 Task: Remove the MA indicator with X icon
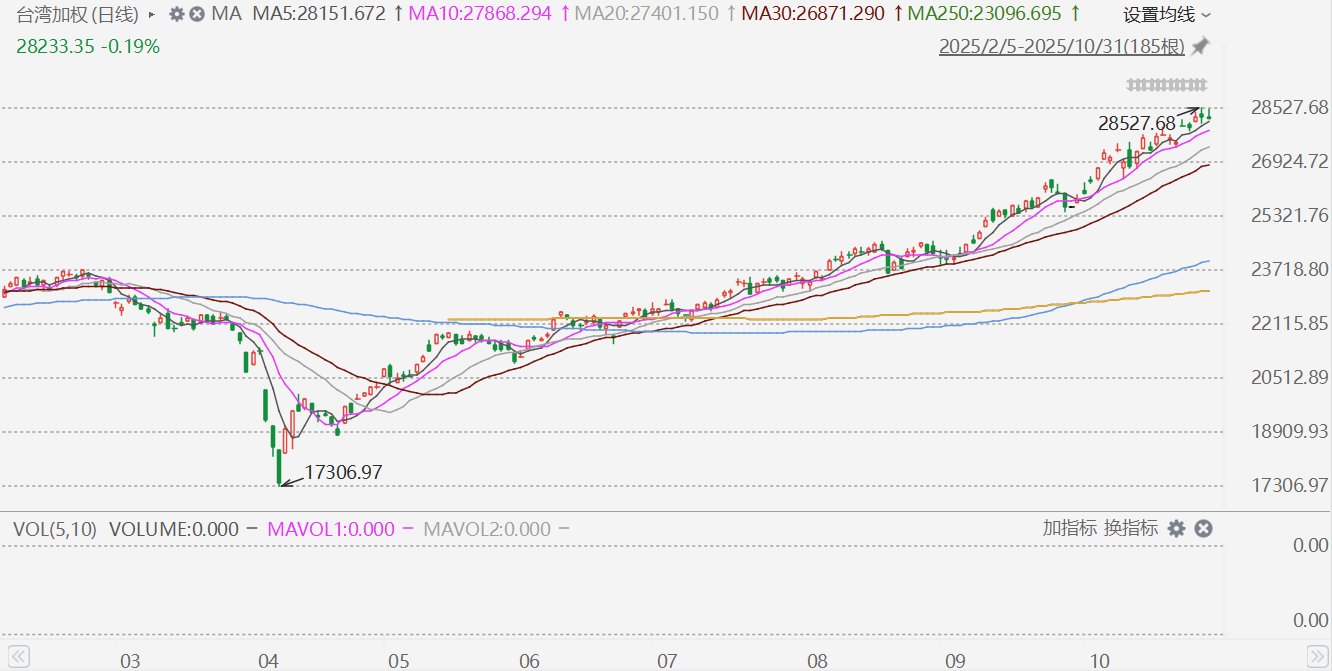(197, 15)
